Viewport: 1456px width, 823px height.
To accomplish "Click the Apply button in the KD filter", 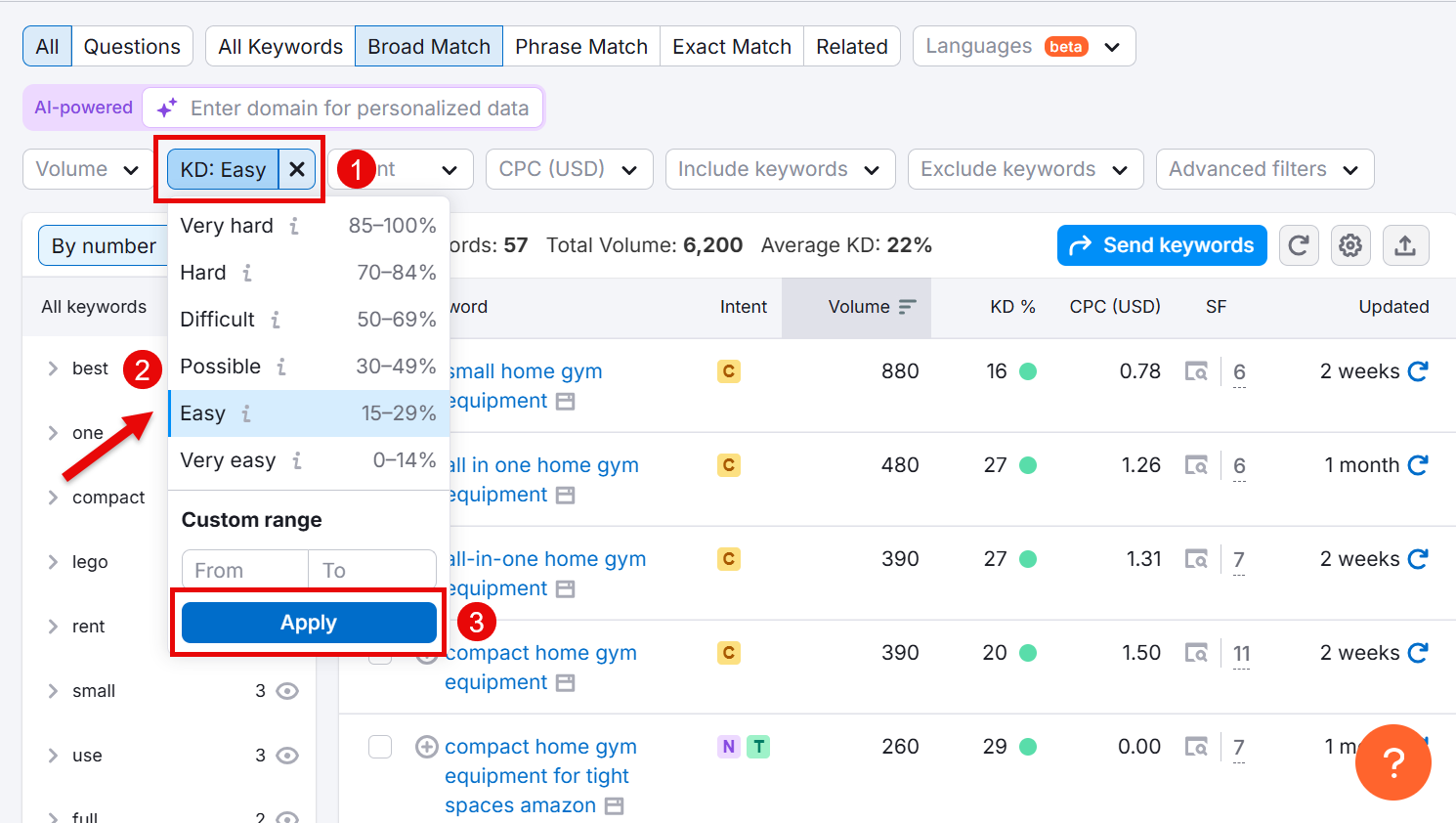I will (x=308, y=622).
